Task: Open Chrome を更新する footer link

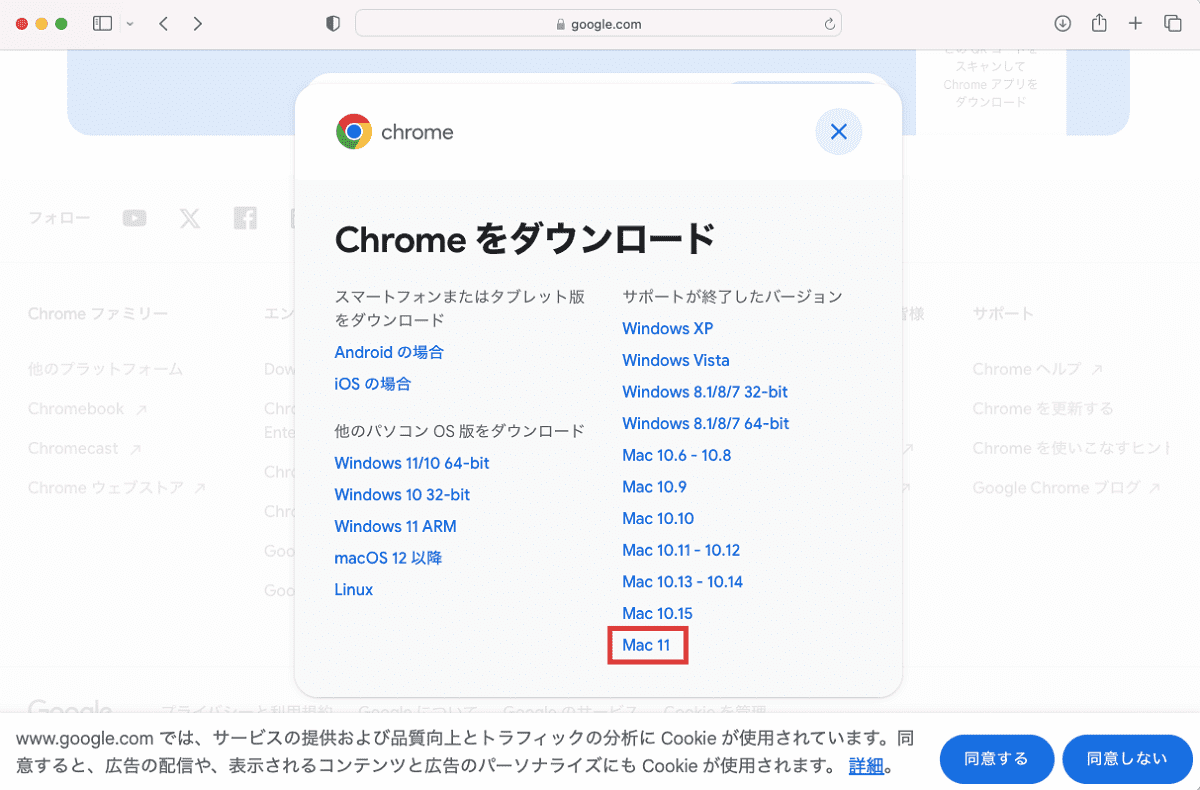Action: pos(1043,409)
